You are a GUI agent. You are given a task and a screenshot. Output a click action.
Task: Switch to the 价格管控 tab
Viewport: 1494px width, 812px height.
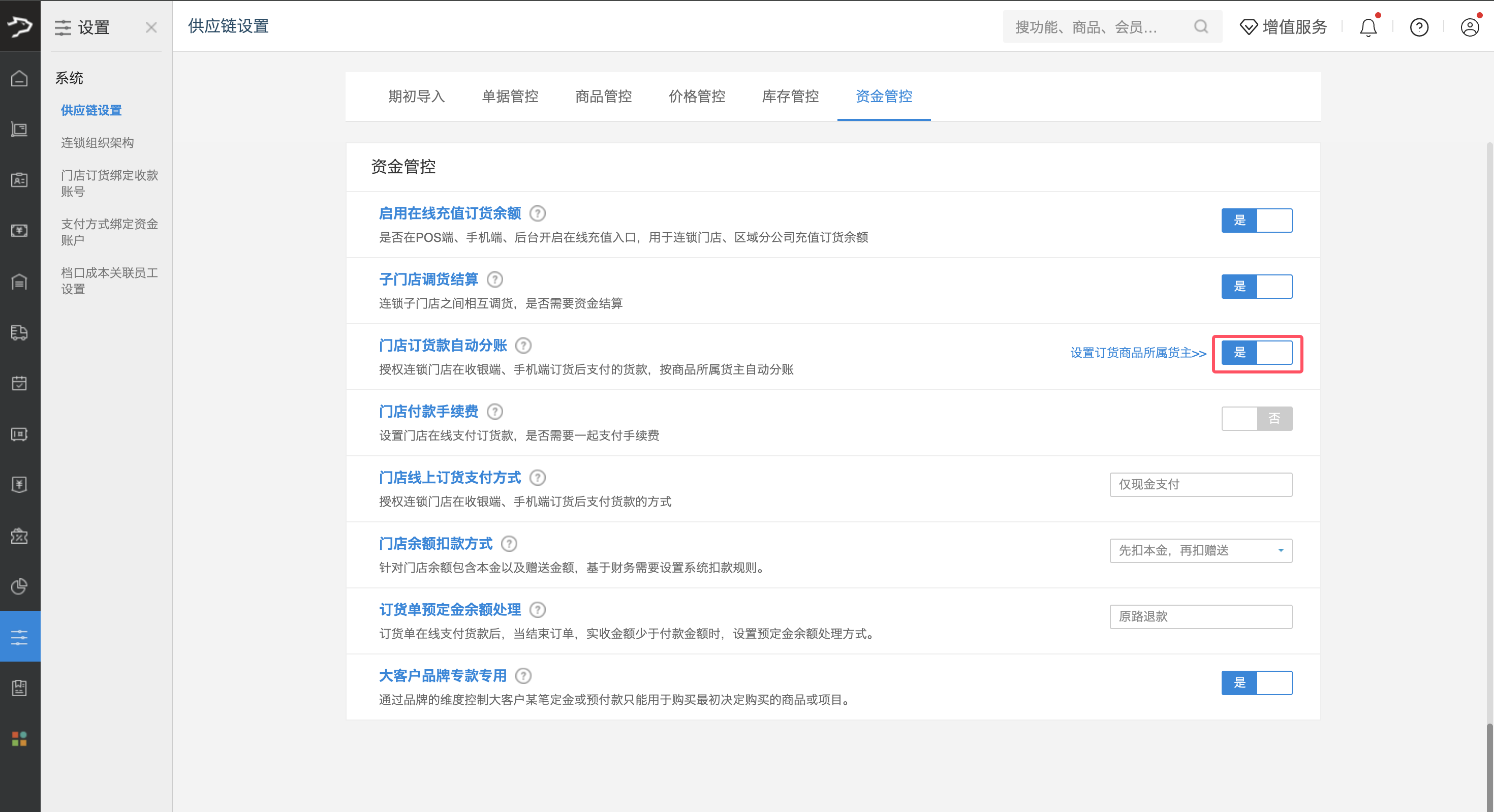pyautogui.click(x=697, y=96)
